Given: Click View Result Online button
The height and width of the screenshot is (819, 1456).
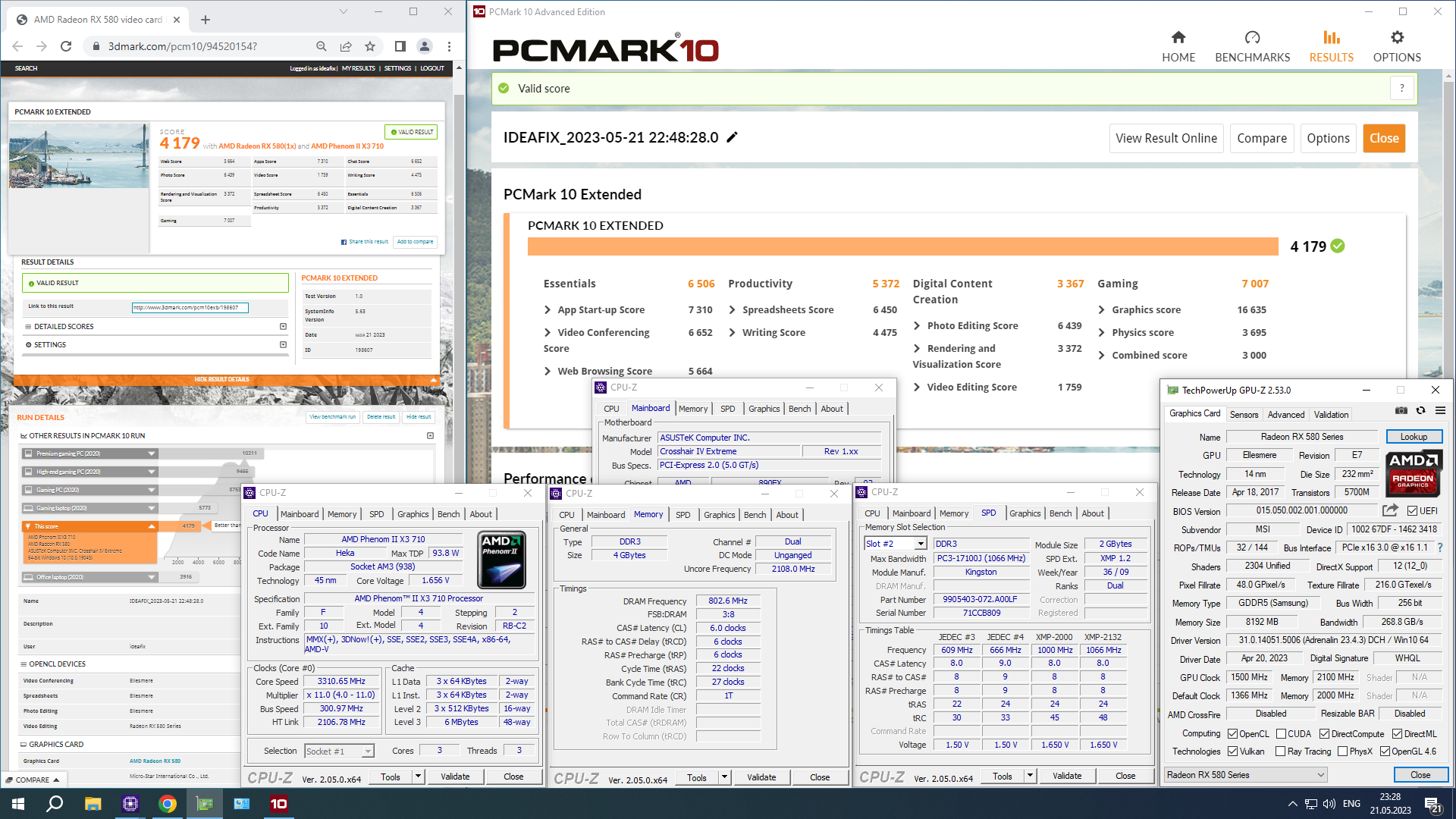Looking at the screenshot, I should (1166, 138).
